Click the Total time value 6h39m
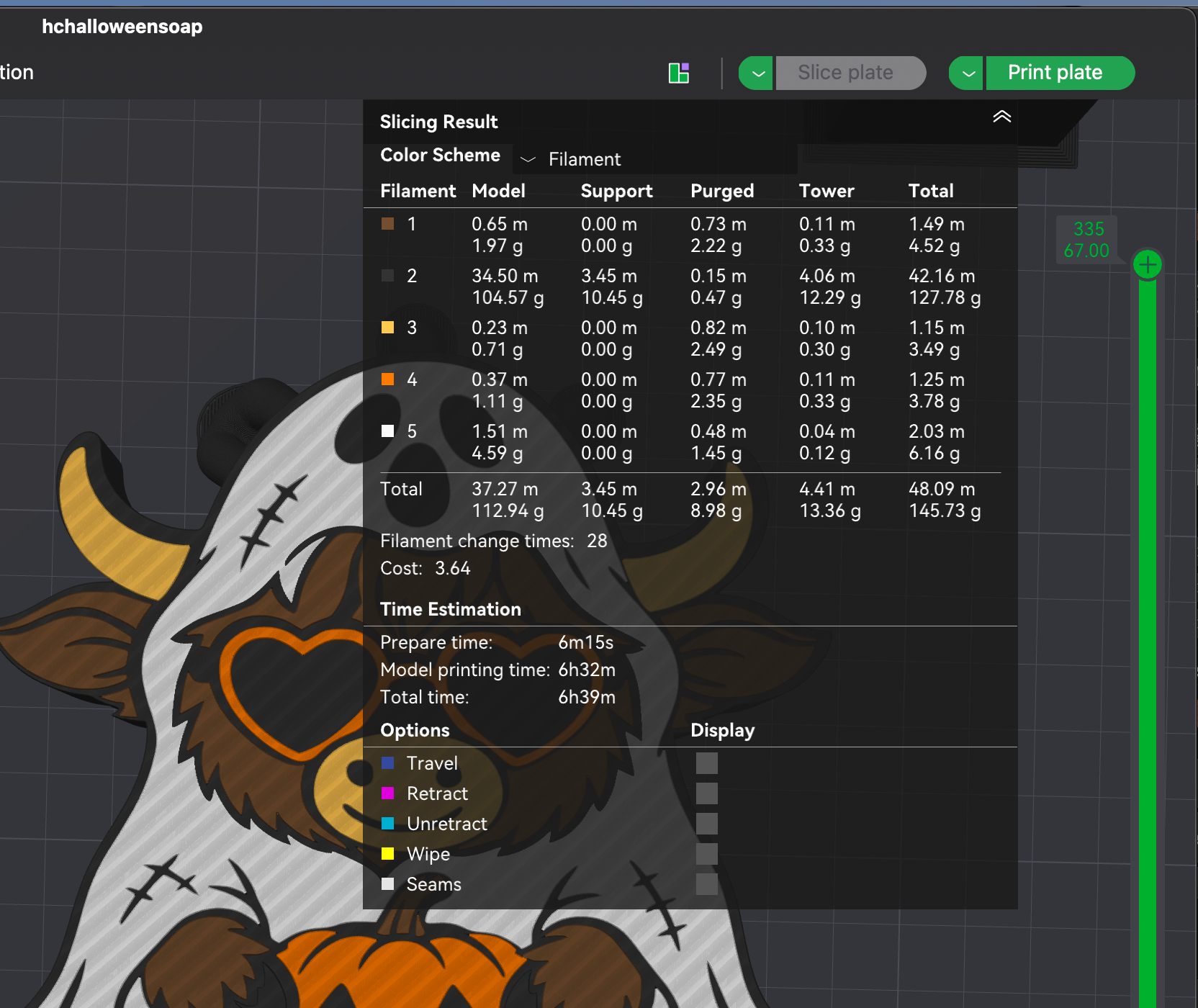 tap(587, 697)
